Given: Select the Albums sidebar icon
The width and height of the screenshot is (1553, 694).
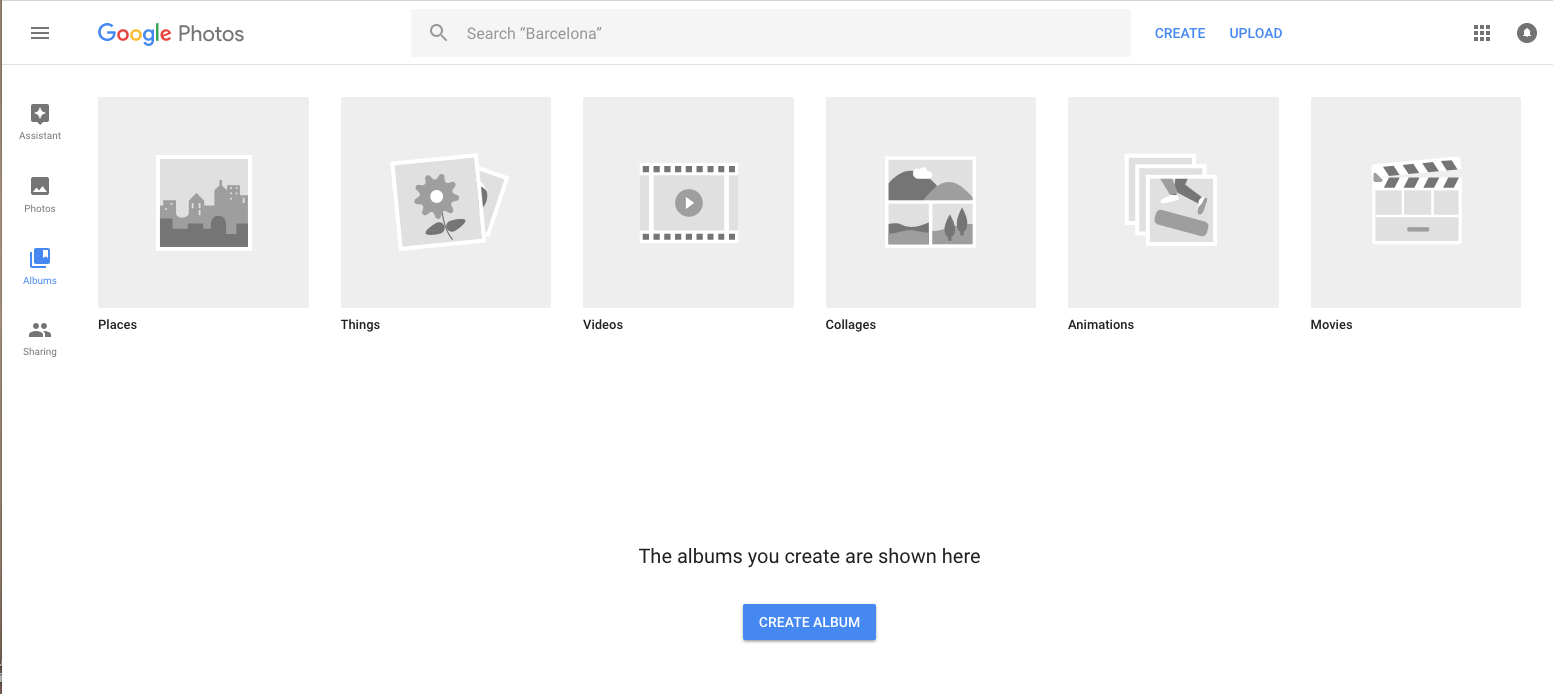Looking at the screenshot, I should [40, 258].
